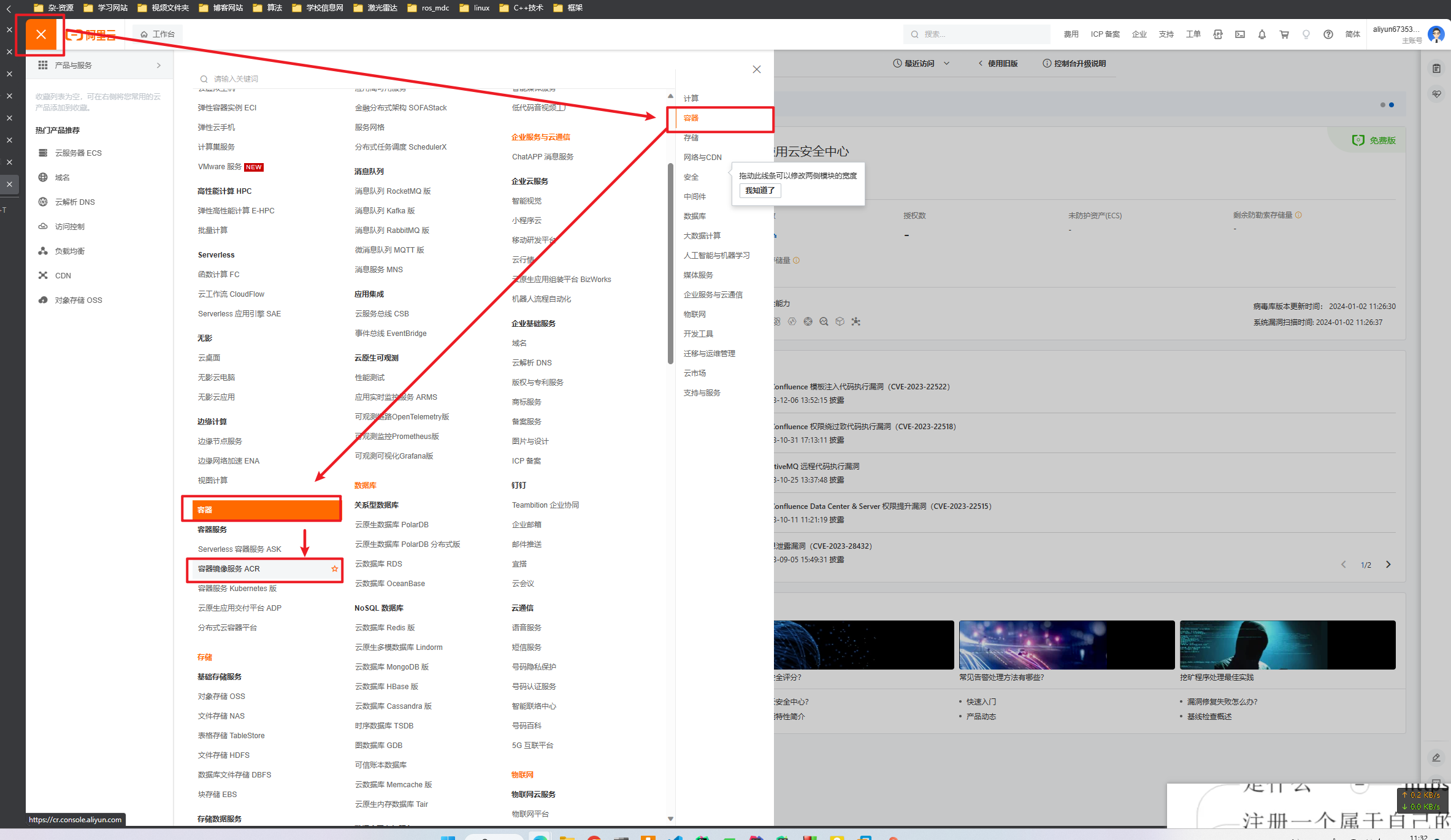Image resolution: width=1451 pixels, height=840 pixels.
Task: Click the notification bell icon
Action: click(x=1261, y=34)
